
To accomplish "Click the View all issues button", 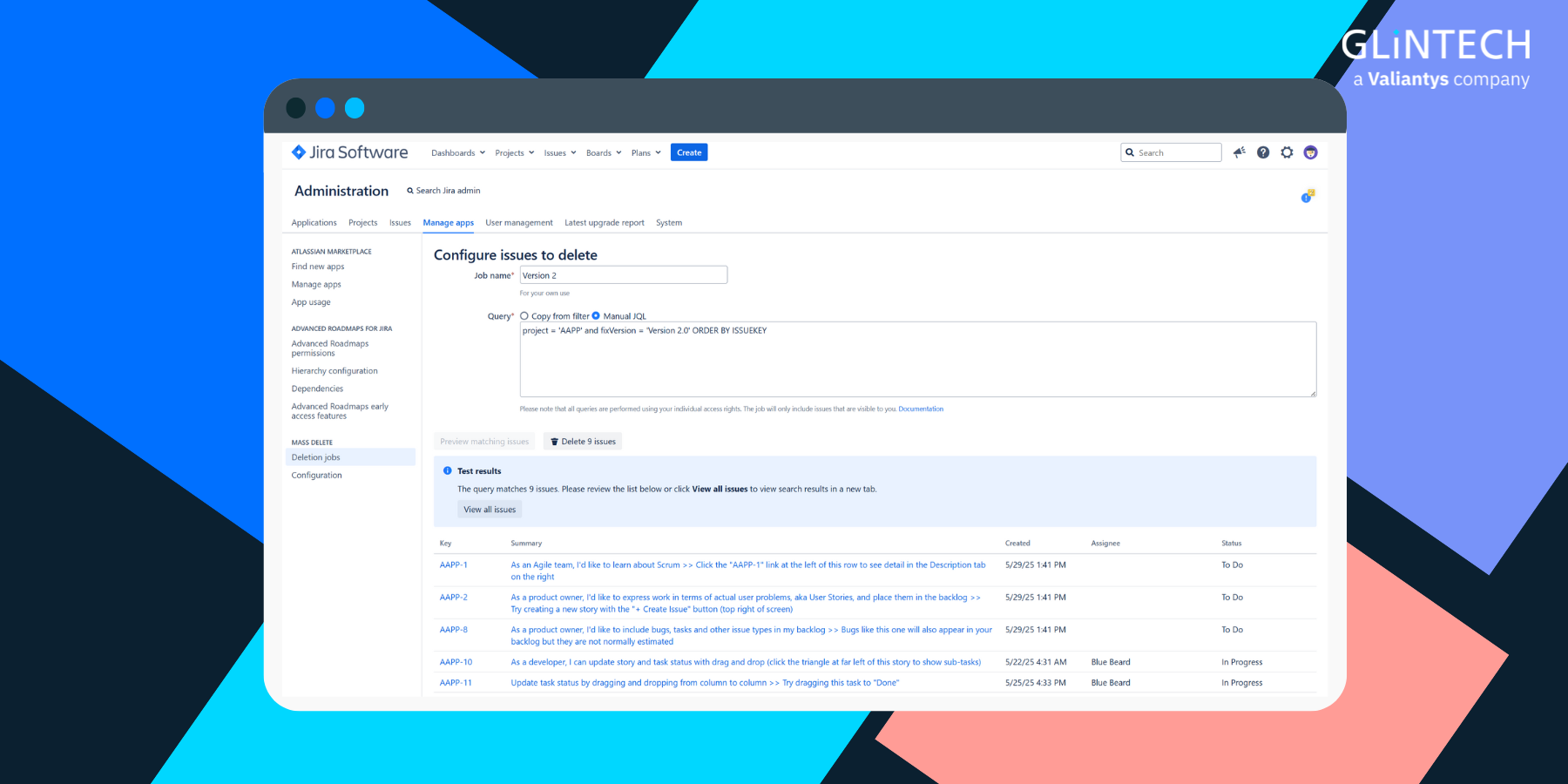I will (490, 510).
